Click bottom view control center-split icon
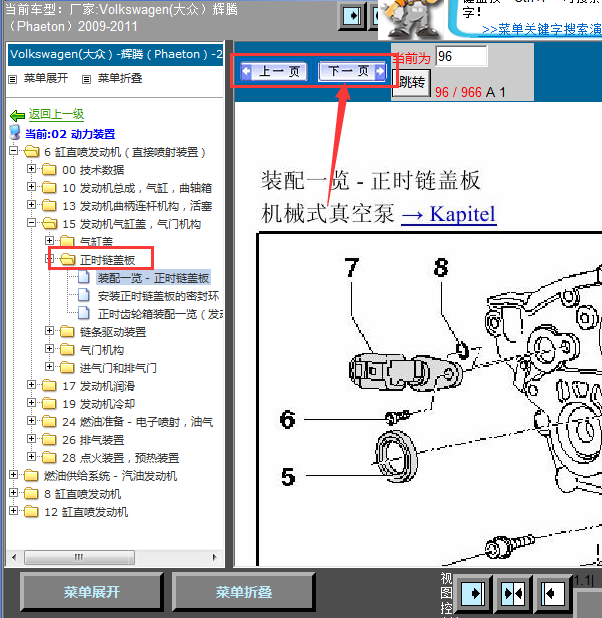This screenshot has height=618, width=602. pos(513,594)
